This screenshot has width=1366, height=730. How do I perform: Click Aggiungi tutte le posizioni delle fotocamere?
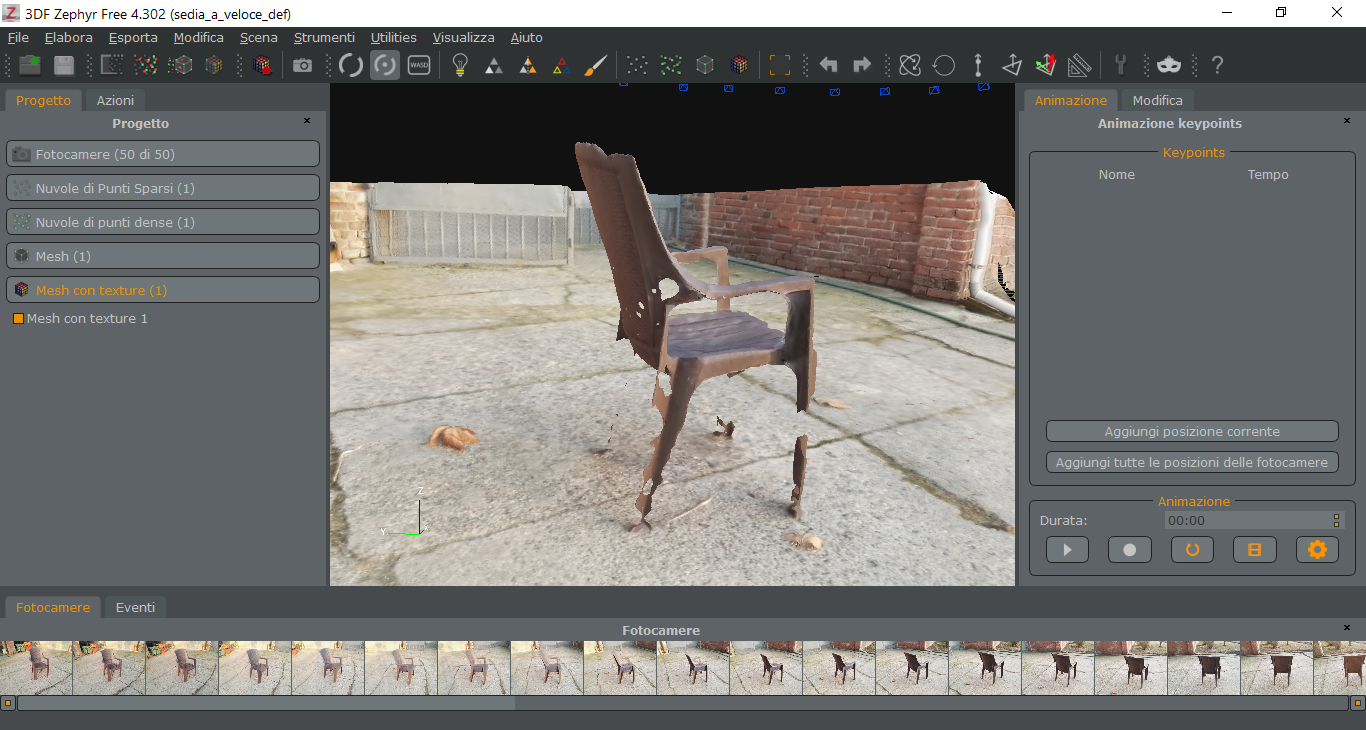pos(1192,462)
